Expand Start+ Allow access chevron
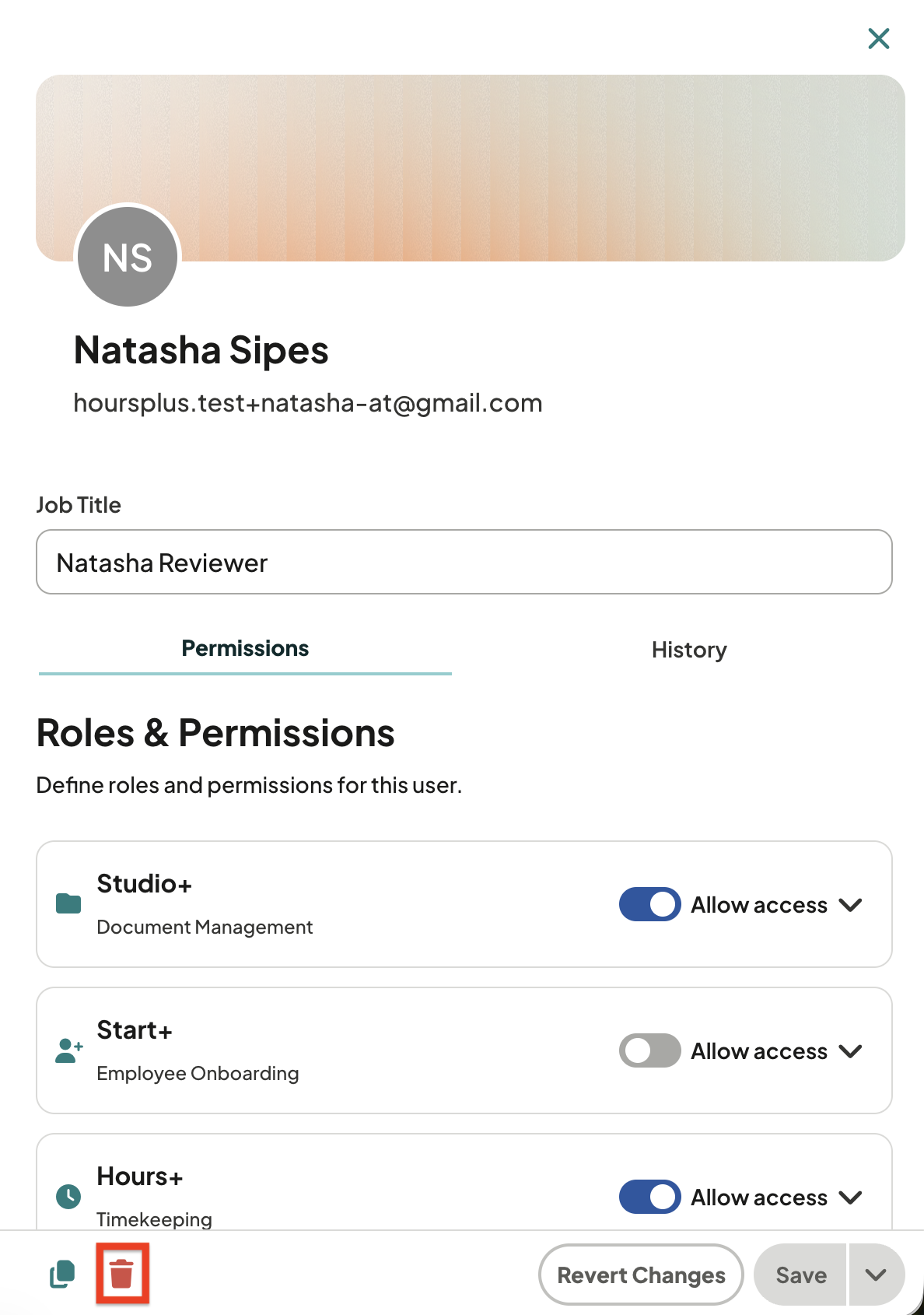The image size is (924, 1315). click(x=851, y=1051)
